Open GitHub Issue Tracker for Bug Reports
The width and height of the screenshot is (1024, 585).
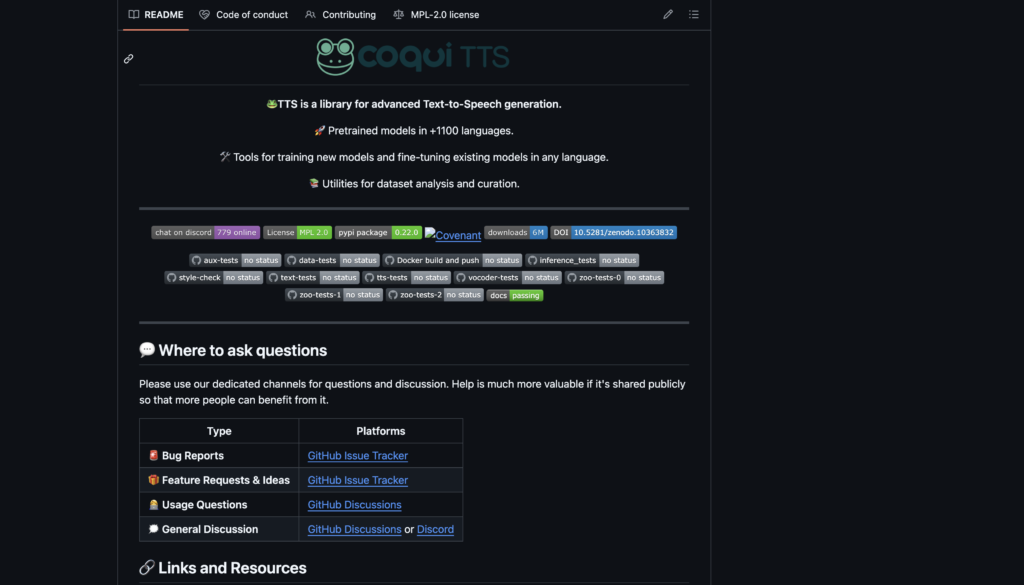[357, 456]
